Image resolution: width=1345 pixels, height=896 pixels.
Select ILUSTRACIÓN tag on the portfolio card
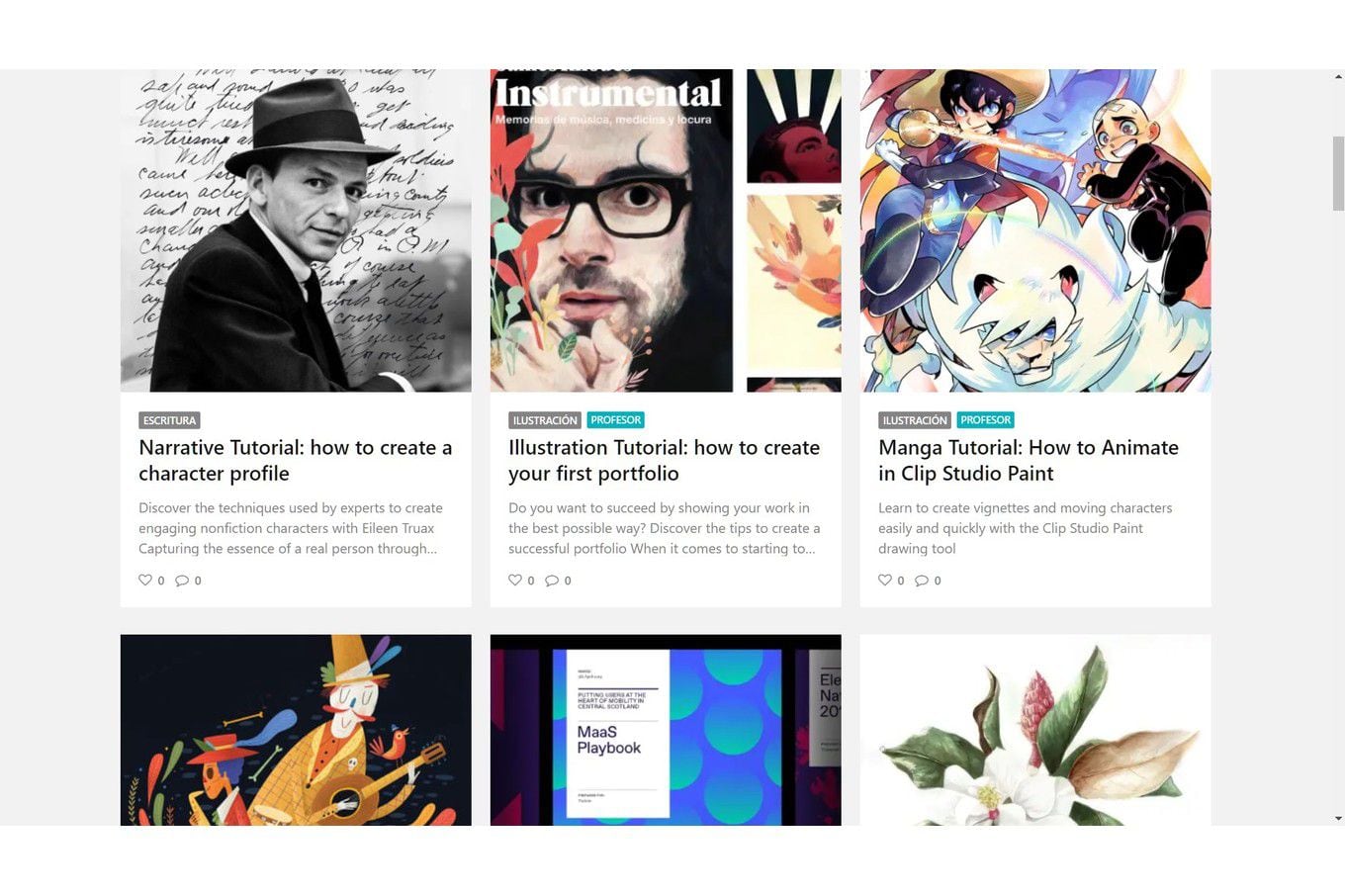click(x=545, y=420)
